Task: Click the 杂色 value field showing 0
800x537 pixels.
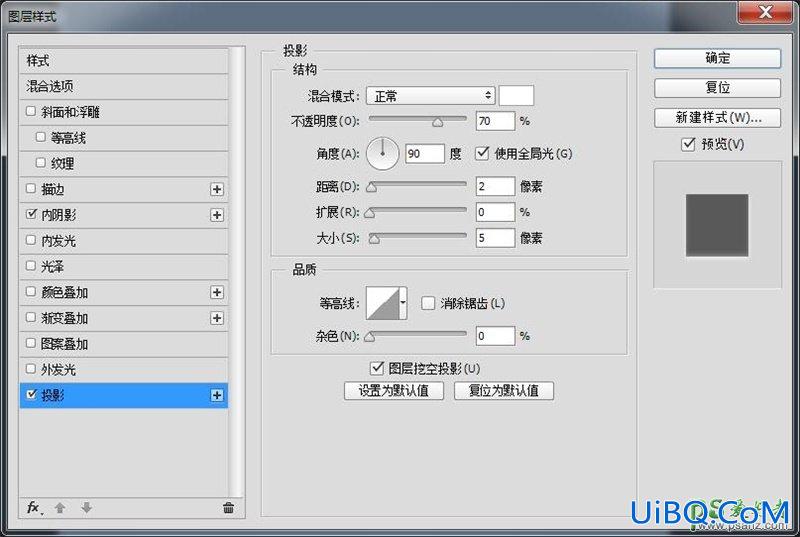Action: click(495, 336)
